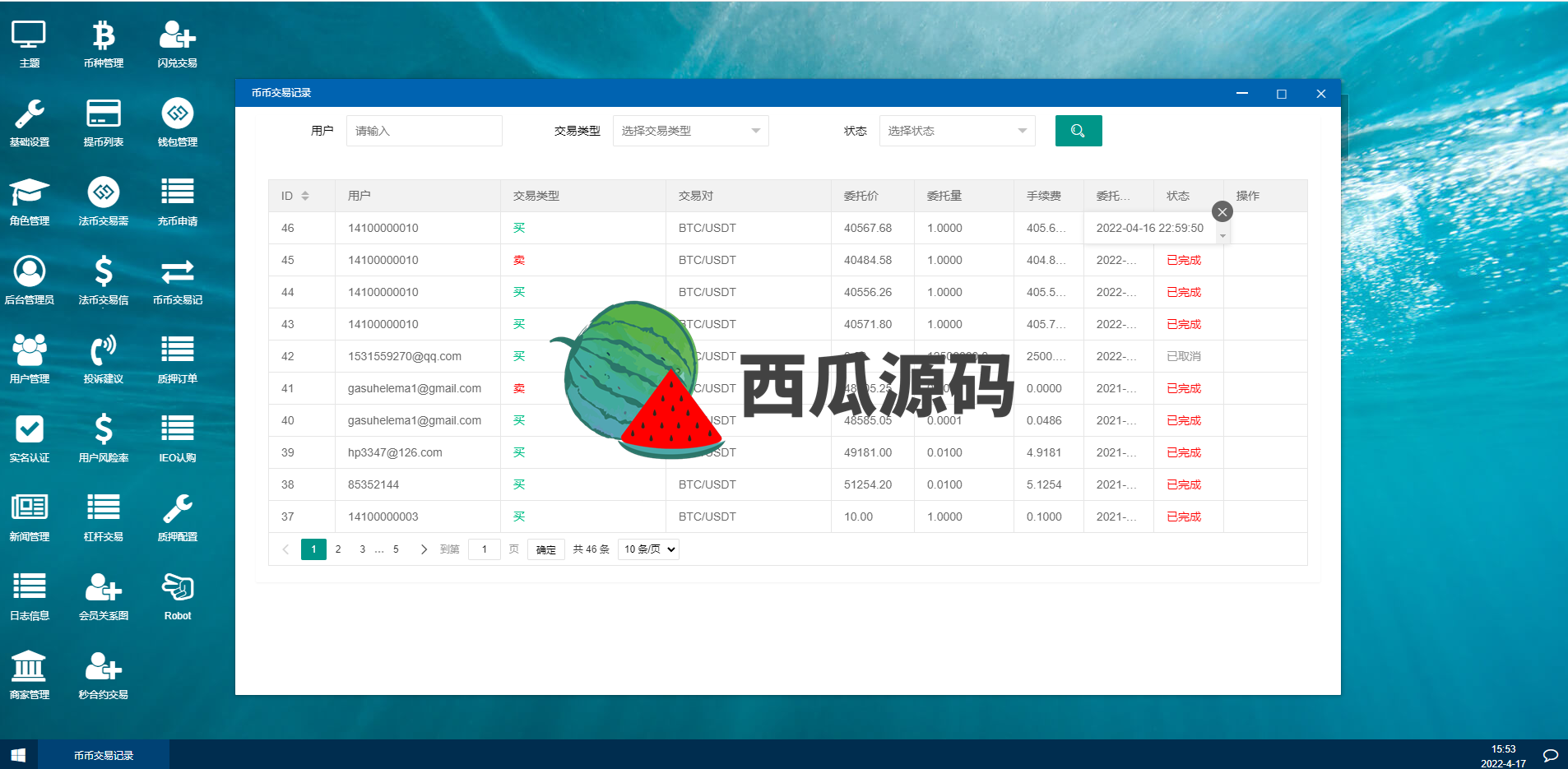Click 已取消 status in row 42
1568x769 pixels.
(x=1184, y=356)
